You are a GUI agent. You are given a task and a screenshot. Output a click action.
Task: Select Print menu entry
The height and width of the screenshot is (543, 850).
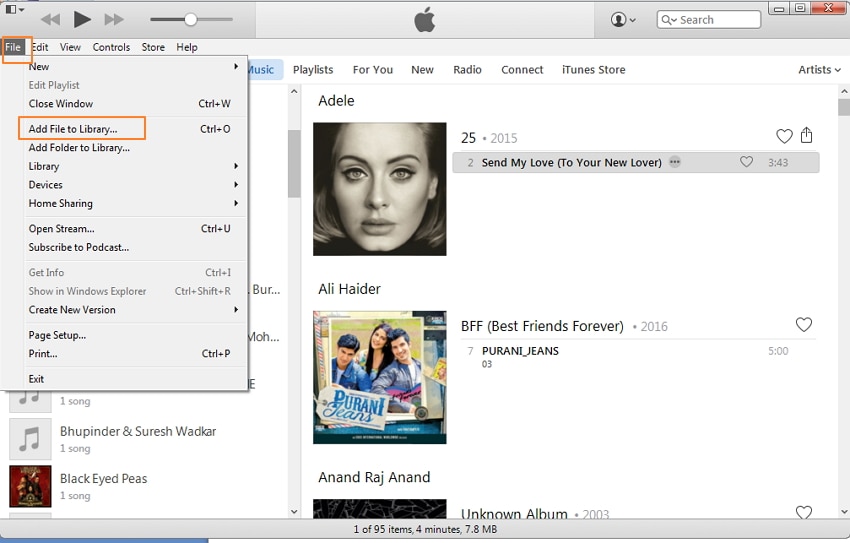click(x=135, y=353)
